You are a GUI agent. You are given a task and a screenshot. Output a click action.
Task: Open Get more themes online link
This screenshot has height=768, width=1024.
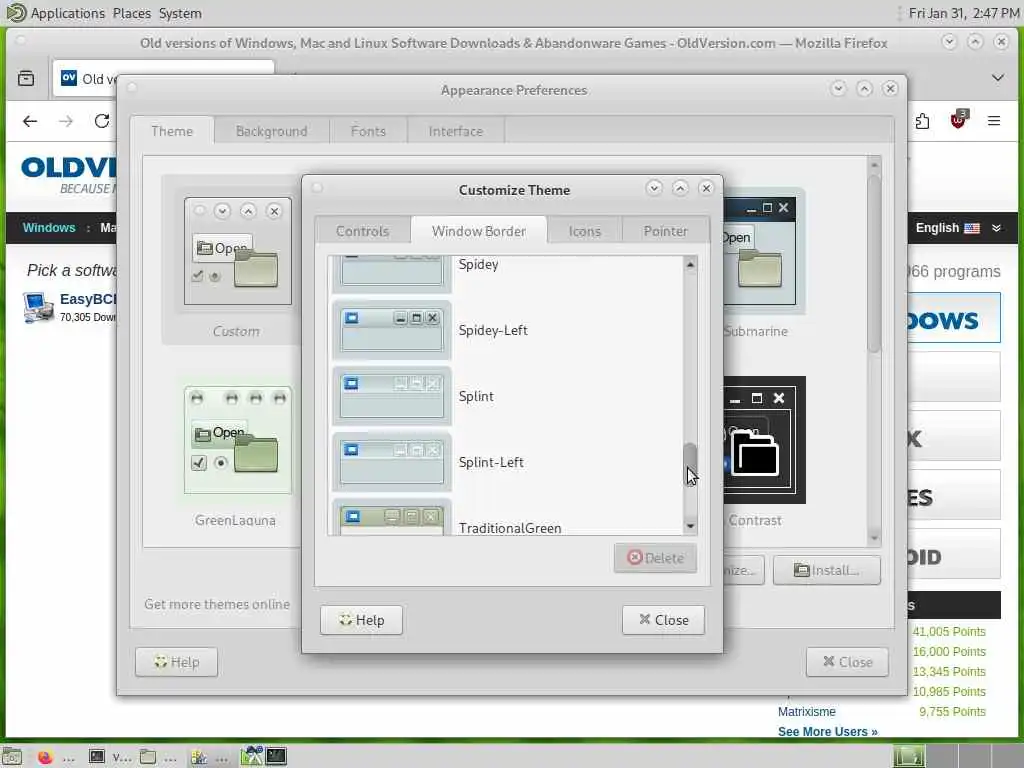pos(217,604)
